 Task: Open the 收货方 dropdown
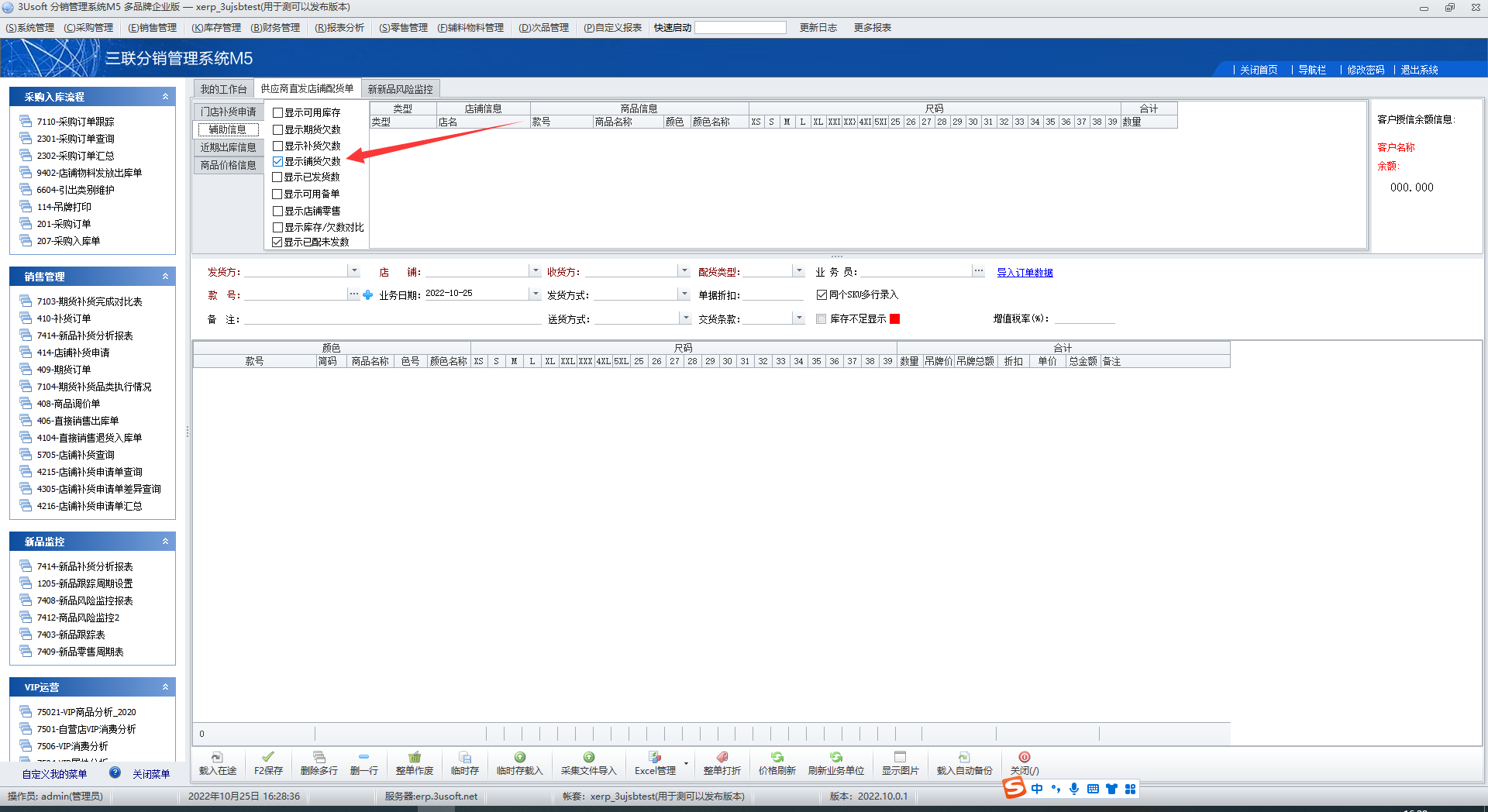pyautogui.click(x=684, y=270)
